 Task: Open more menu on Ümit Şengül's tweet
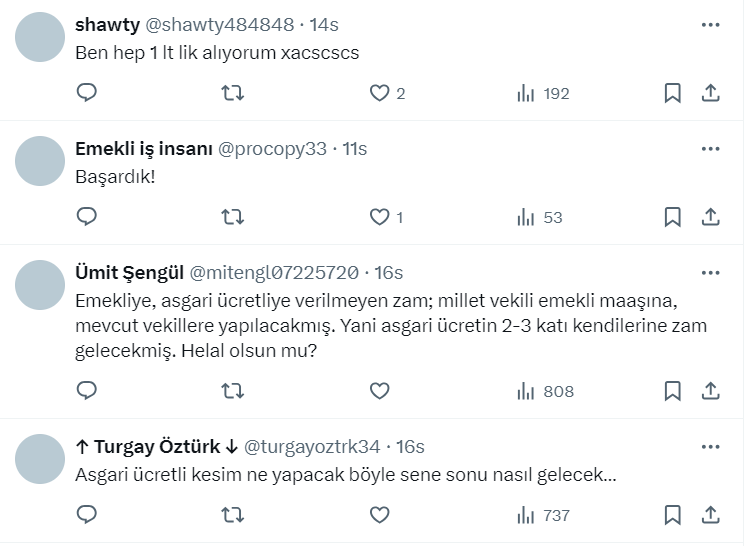(x=711, y=273)
